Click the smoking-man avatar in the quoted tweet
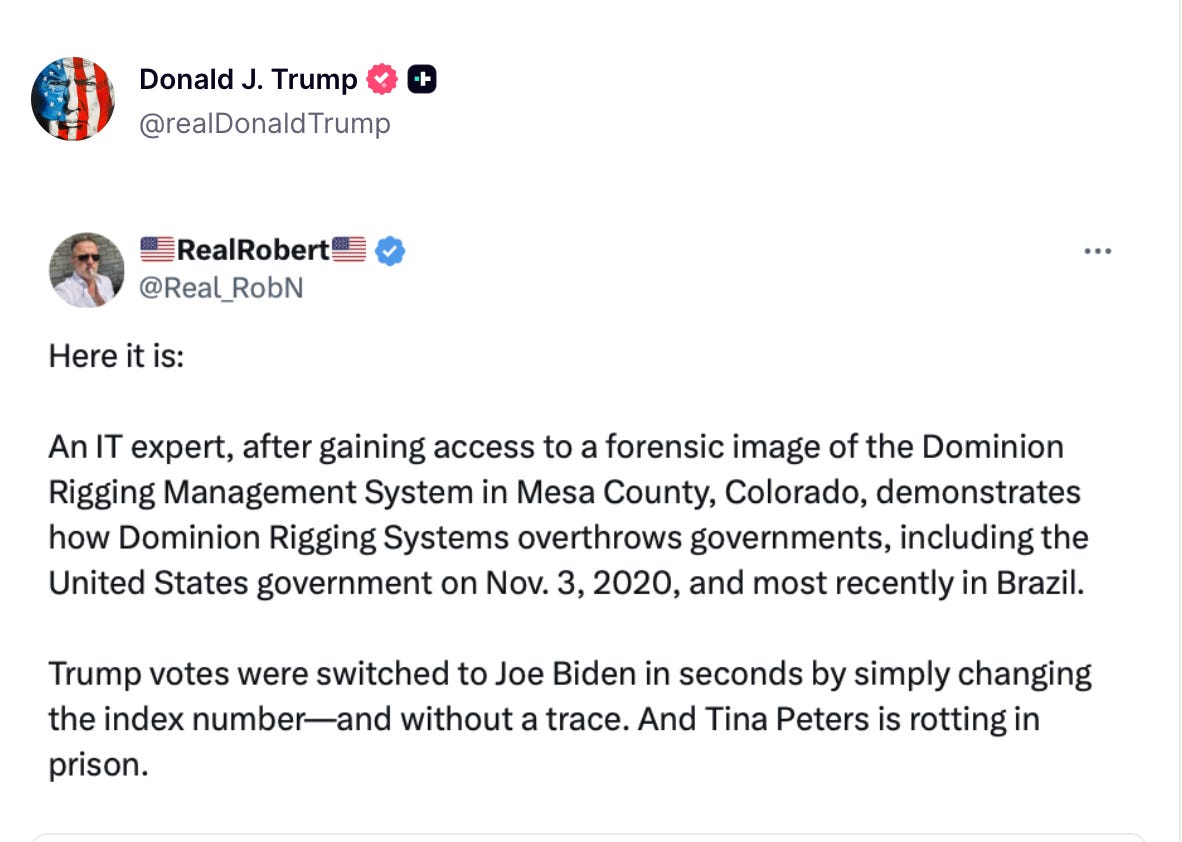 [x=86, y=269]
